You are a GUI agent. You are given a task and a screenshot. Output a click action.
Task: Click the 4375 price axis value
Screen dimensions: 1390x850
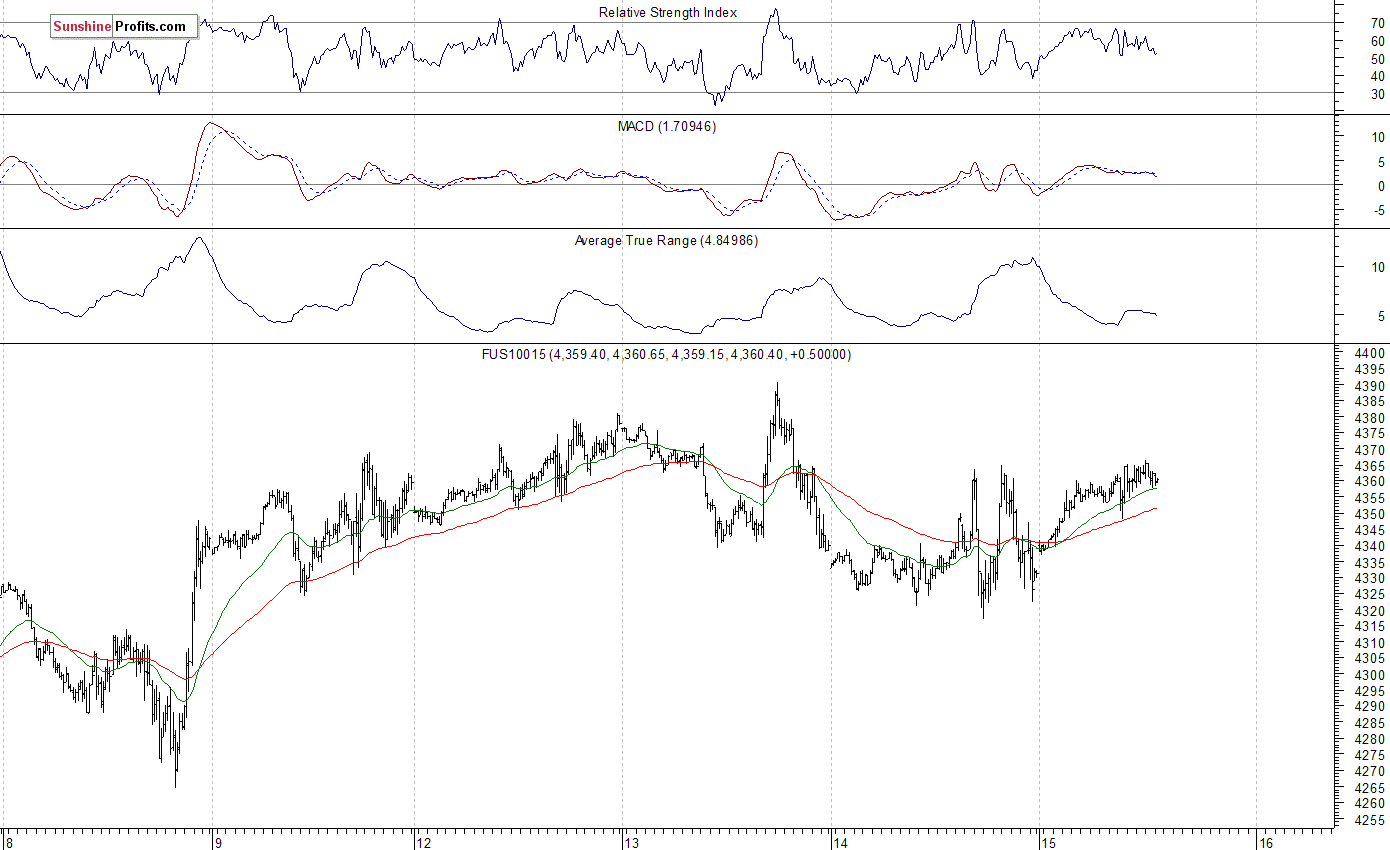[x=1371, y=433]
